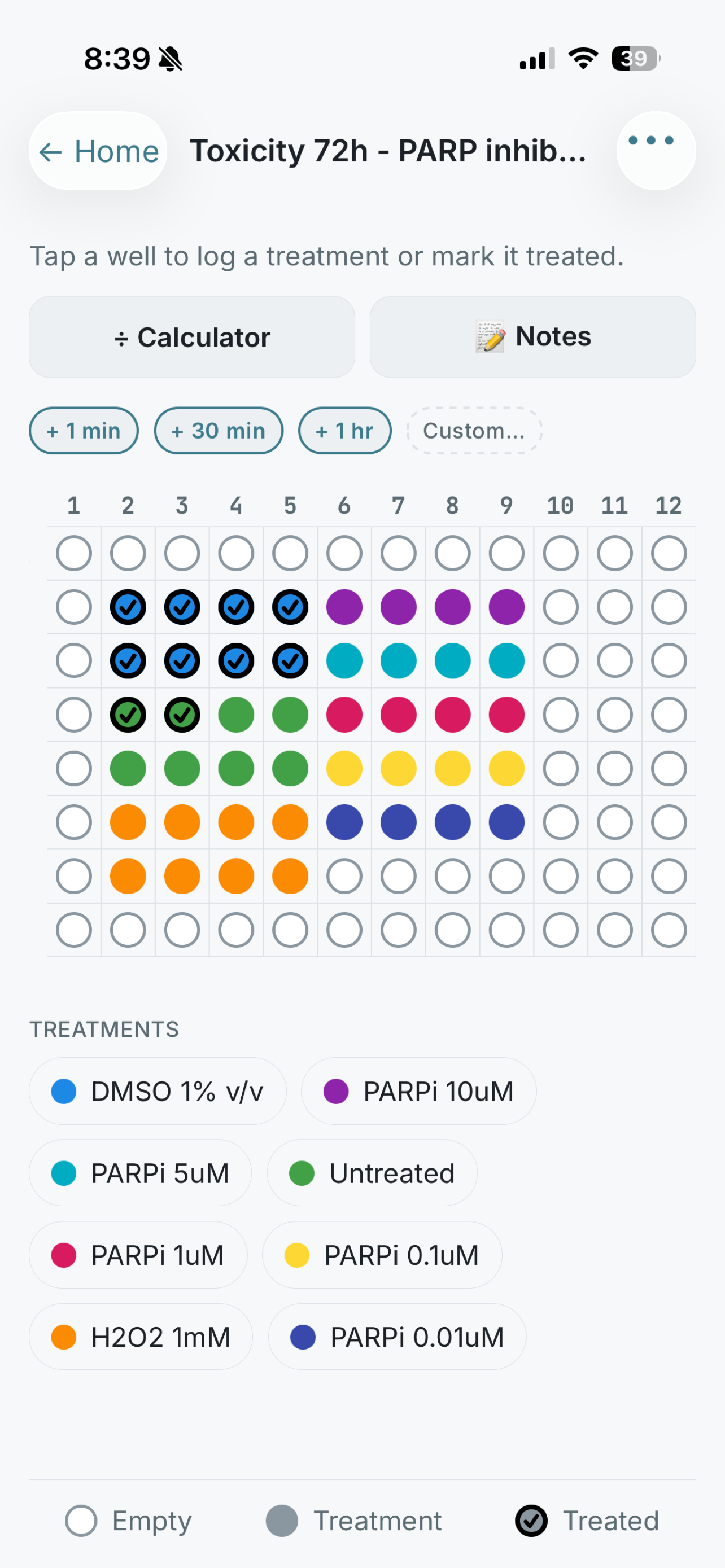Open the Notes panel
The height and width of the screenshot is (1568, 725).
532,336
